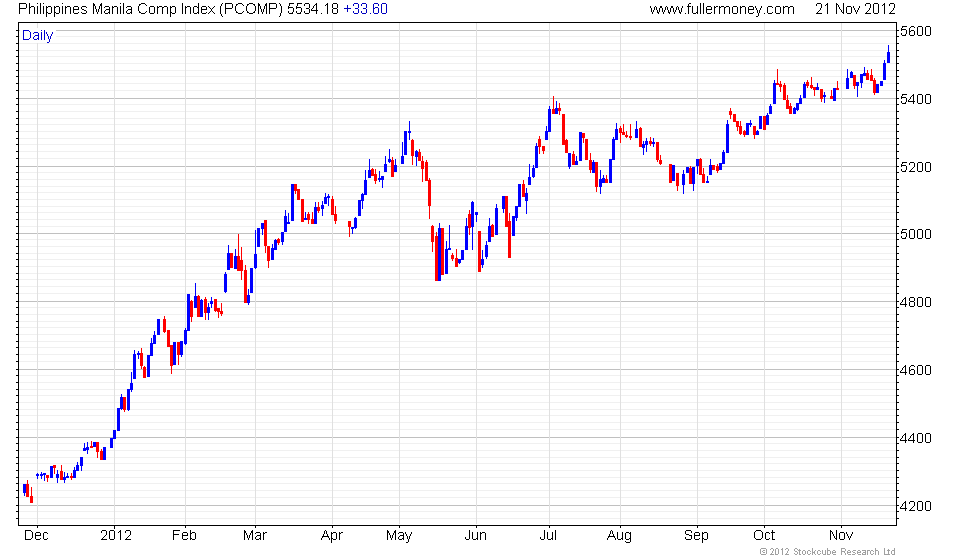Select the 'Dec' label on time axis
980x560 pixels.
coord(36,536)
